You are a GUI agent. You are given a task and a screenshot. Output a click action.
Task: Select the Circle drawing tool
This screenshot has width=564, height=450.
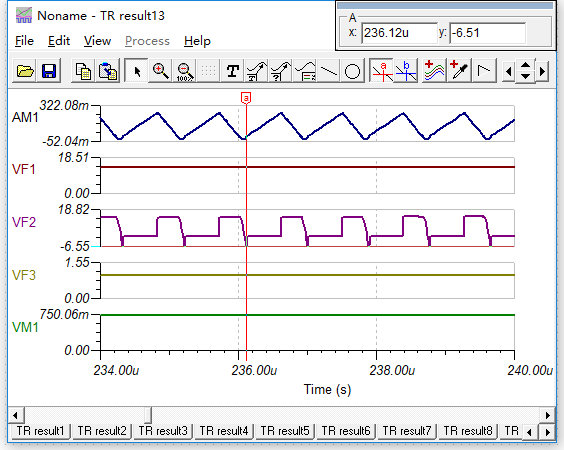click(x=352, y=71)
